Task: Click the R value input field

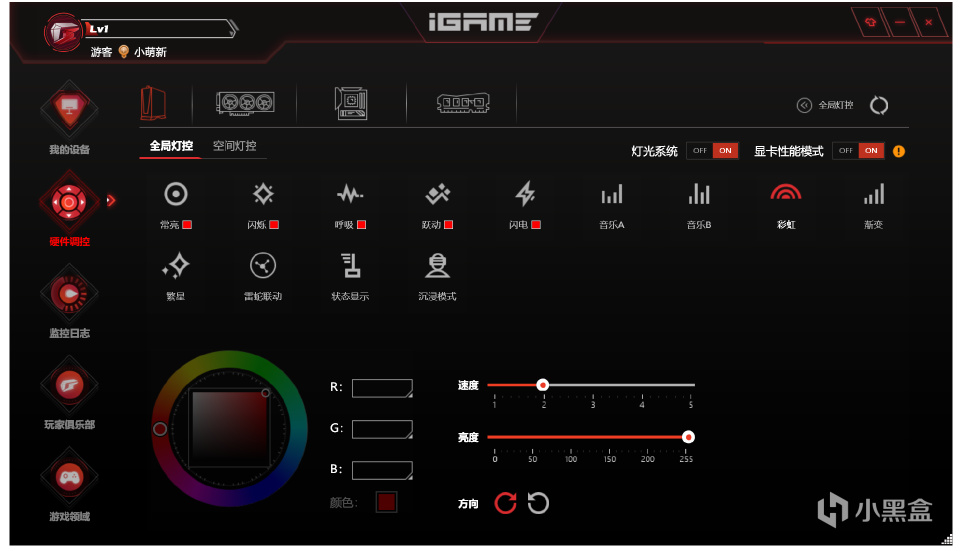Action: click(x=382, y=388)
